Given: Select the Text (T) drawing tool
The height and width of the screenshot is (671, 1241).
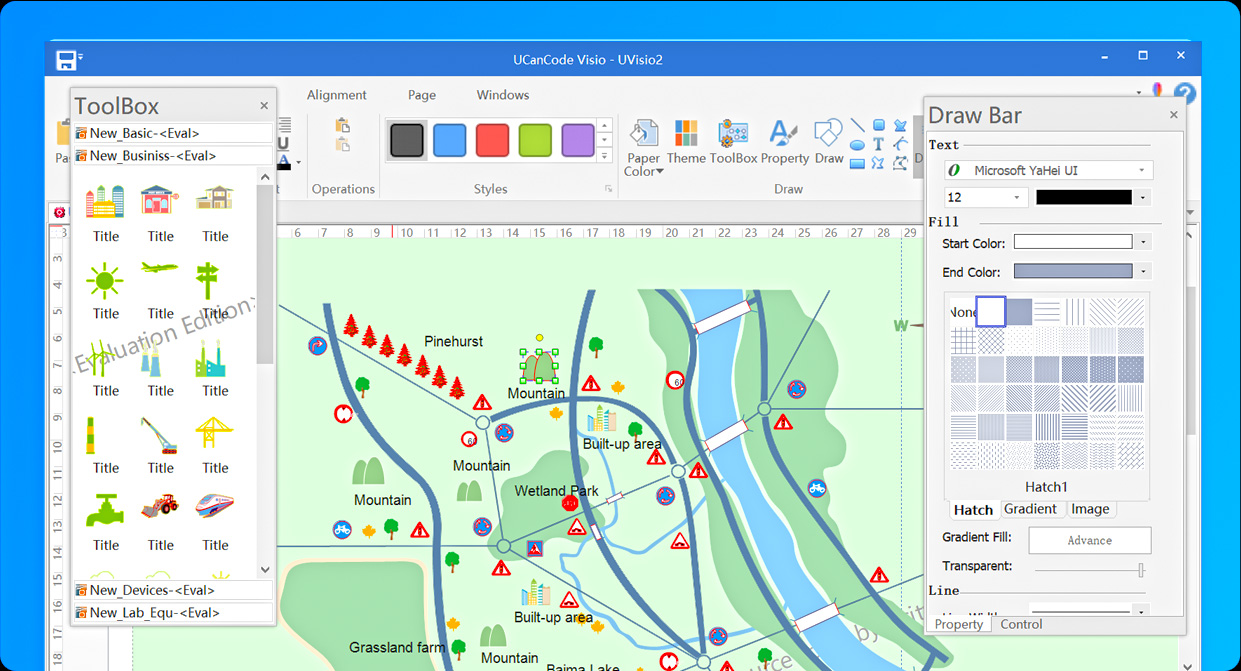Looking at the screenshot, I should (878, 143).
